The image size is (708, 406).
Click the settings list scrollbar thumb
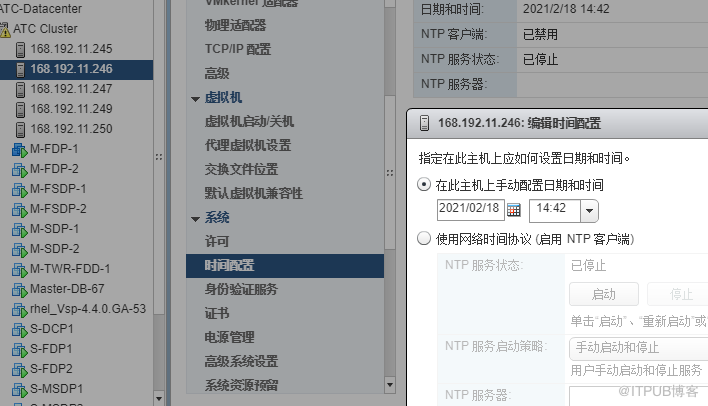click(x=390, y=172)
